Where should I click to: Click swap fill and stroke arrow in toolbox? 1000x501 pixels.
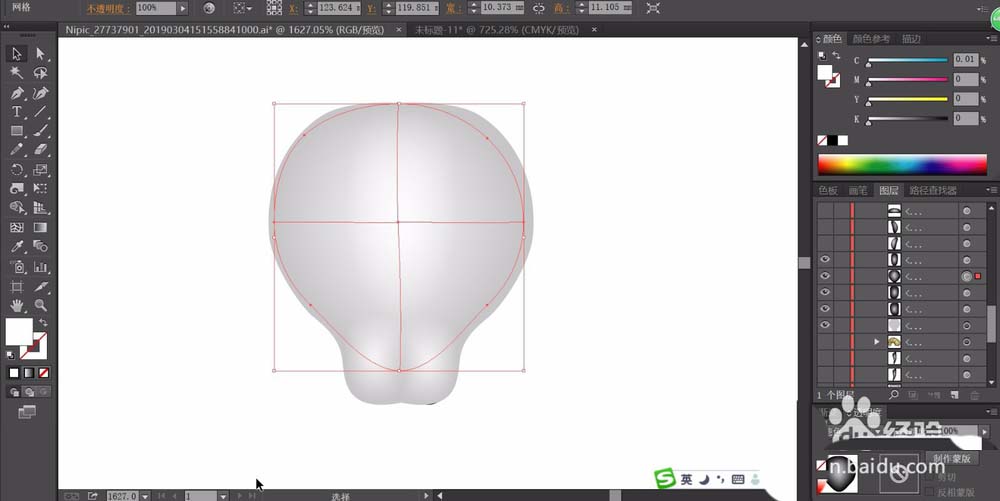[x=43, y=323]
